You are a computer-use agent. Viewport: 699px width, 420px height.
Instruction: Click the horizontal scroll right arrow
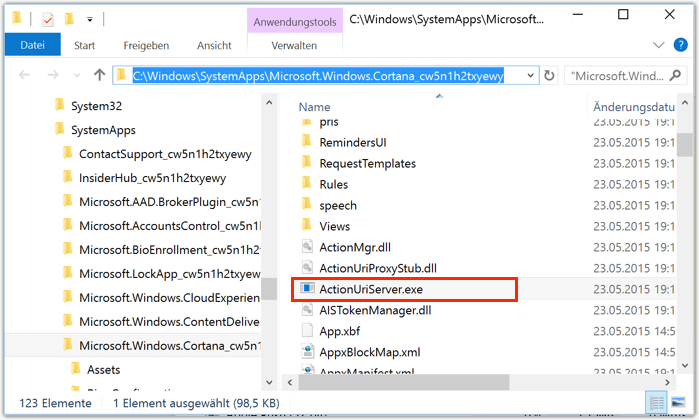point(667,382)
